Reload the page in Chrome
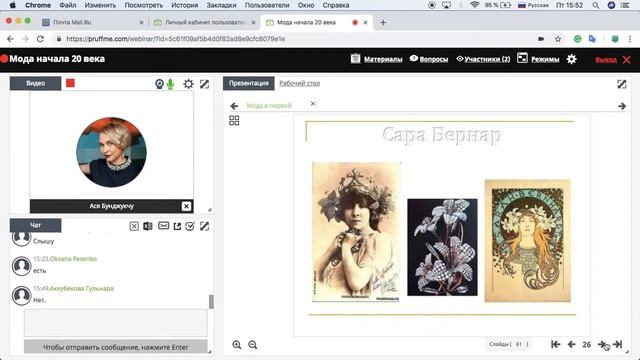 pos(40,39)
